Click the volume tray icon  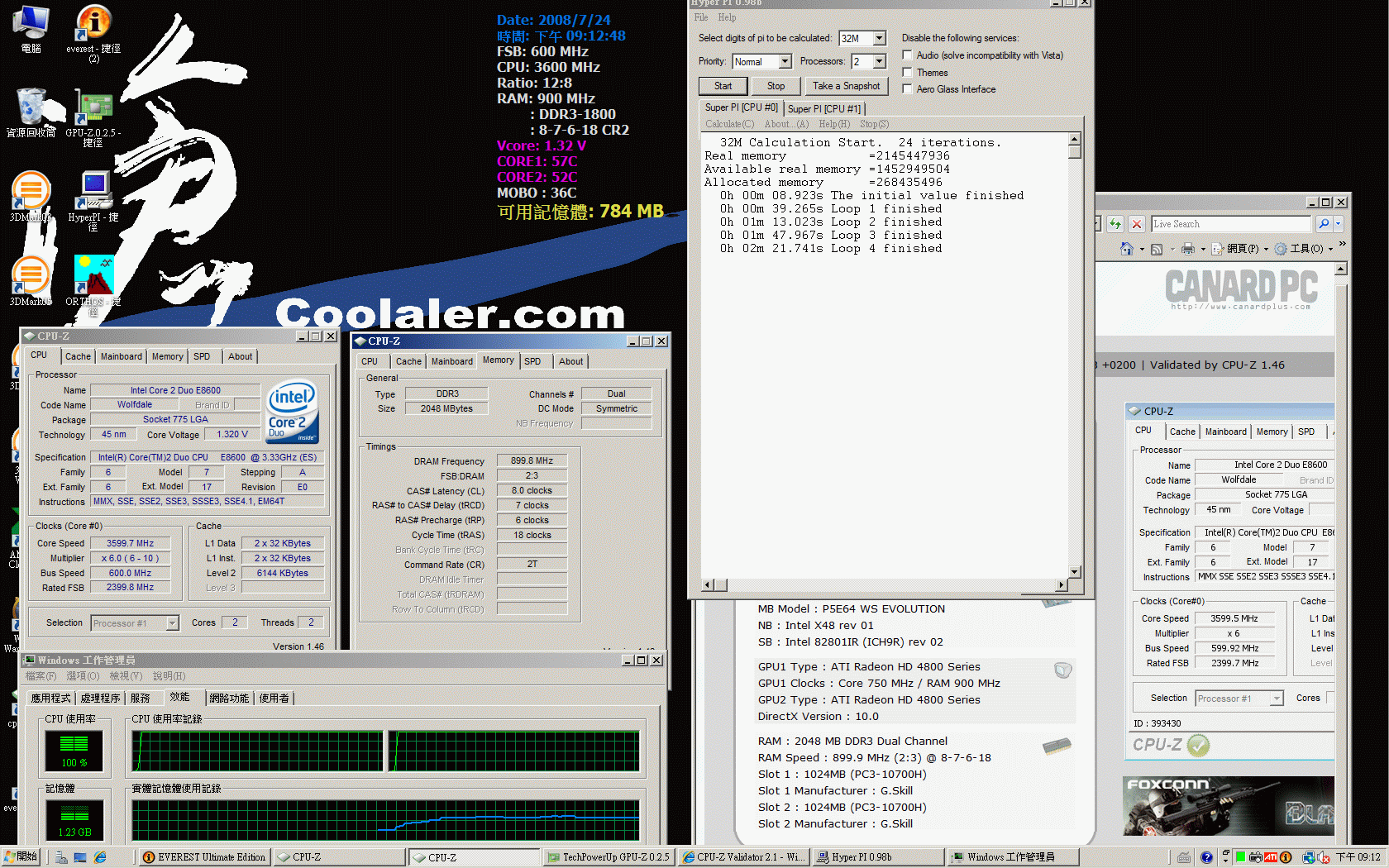pos(1324,857)
